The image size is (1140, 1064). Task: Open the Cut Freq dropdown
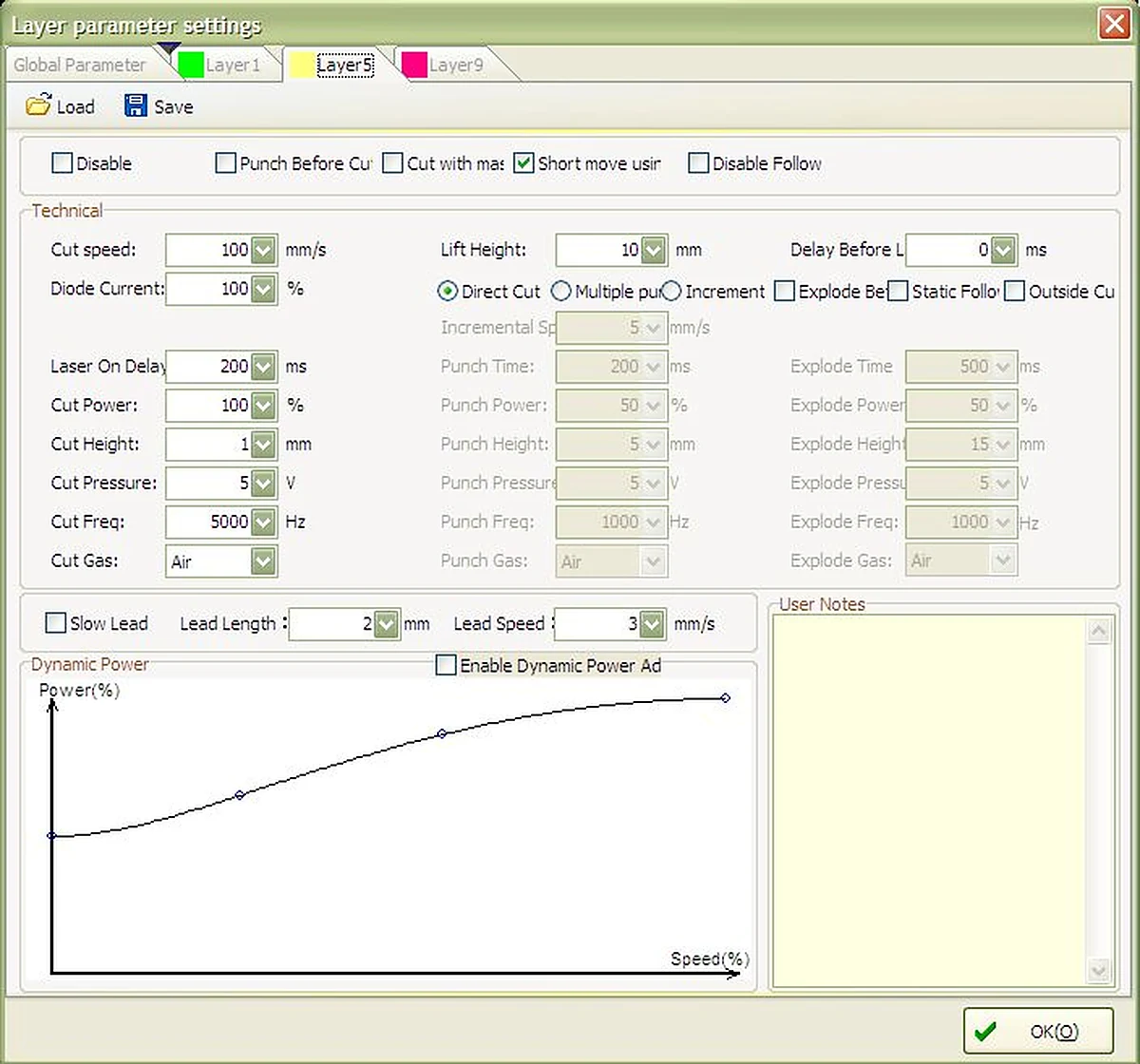pos(264,522)
